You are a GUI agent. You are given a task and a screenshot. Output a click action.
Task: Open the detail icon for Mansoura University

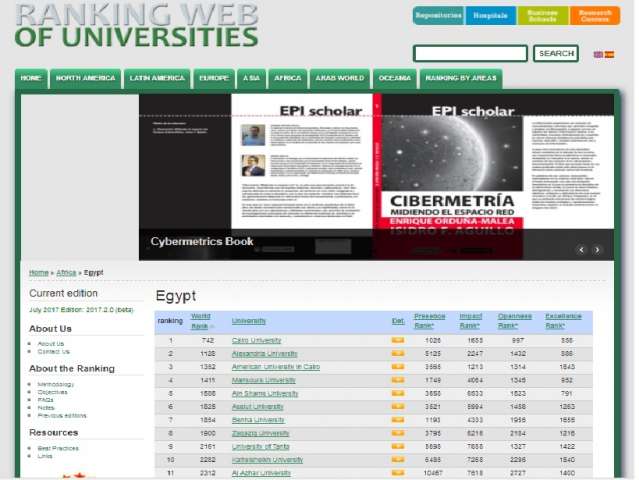click(397, 380)
